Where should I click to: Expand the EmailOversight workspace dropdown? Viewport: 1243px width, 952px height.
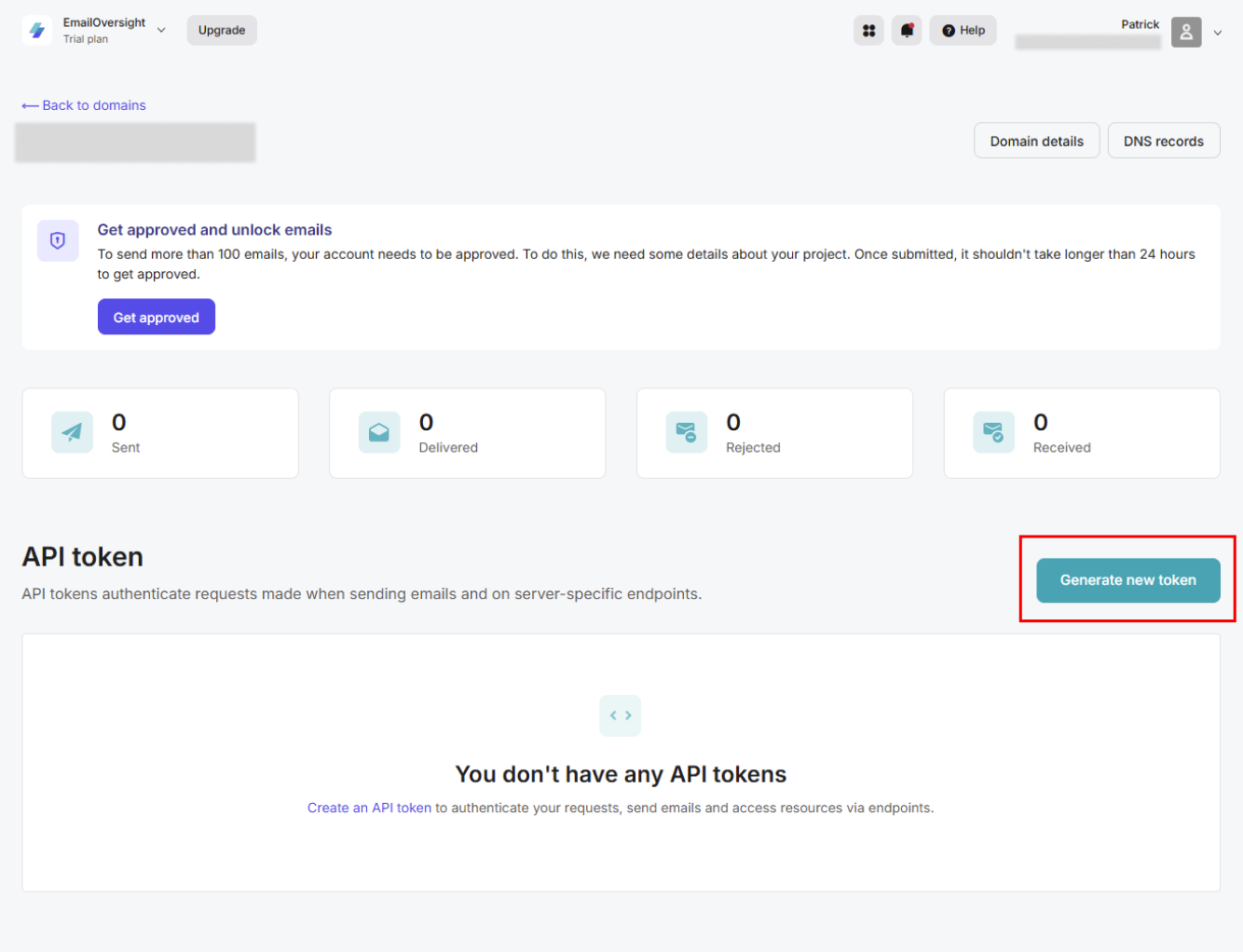pos(161,31)
